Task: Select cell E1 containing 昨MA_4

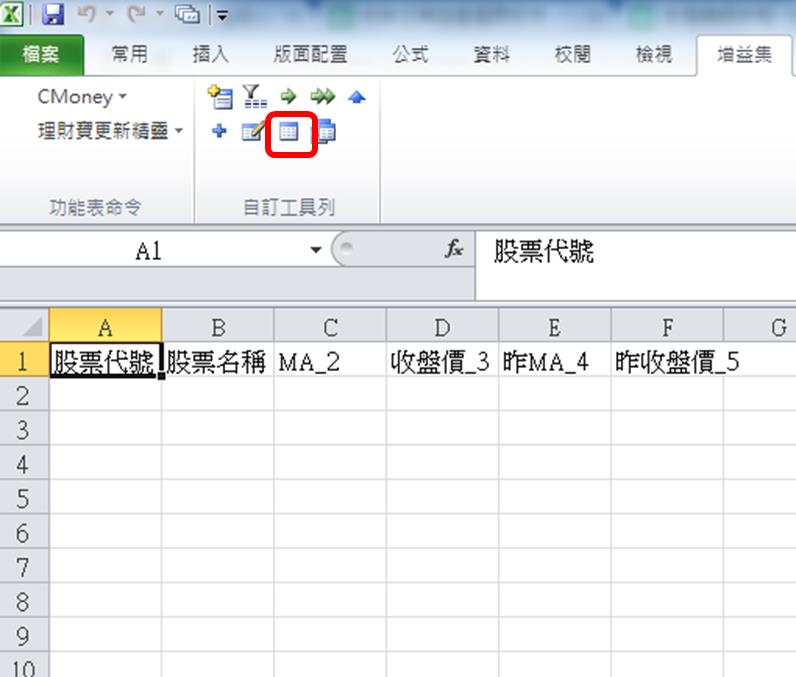Action: click(555, 361)
